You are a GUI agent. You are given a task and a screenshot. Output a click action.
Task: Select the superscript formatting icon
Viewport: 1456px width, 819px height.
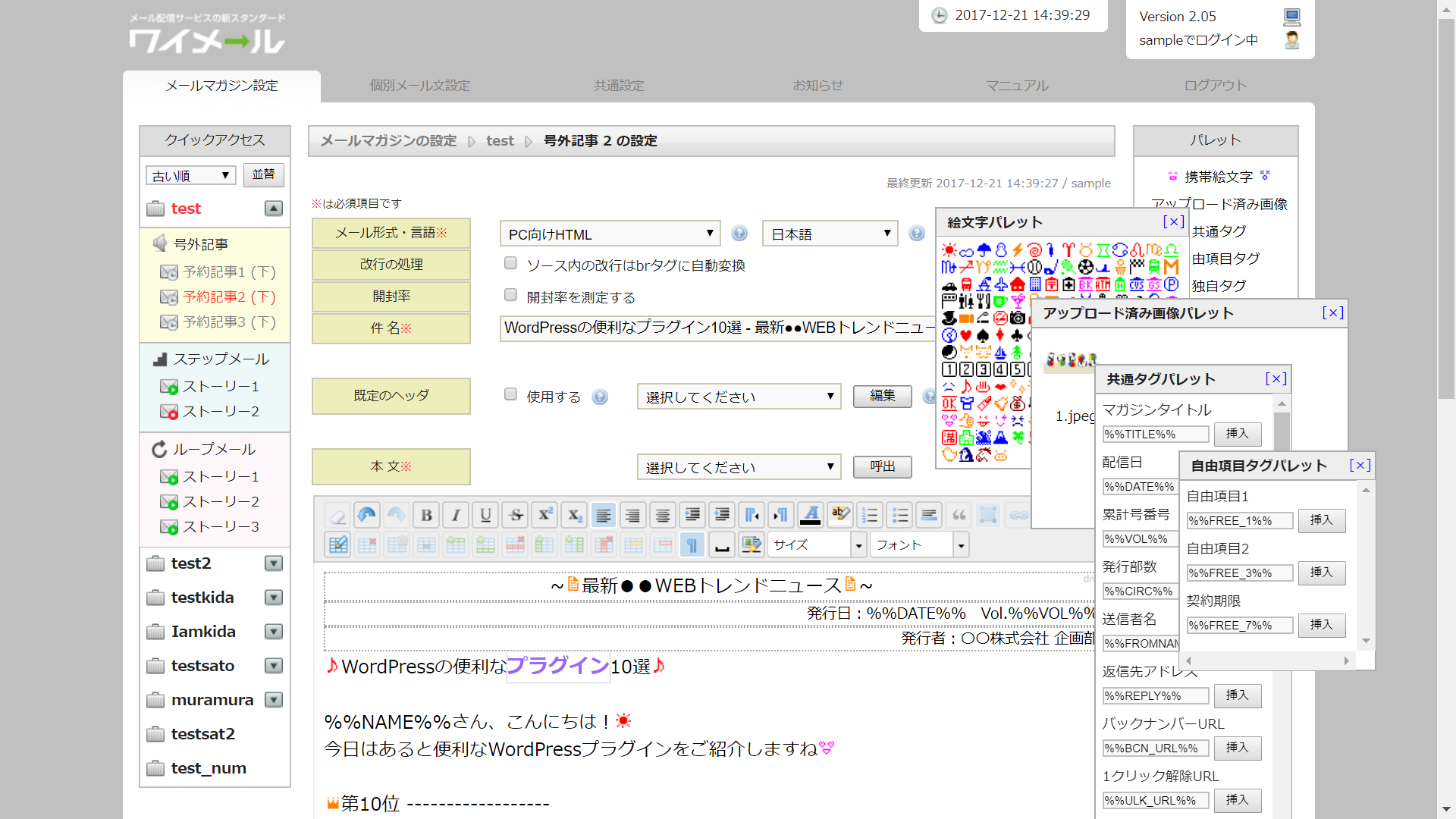point(544,514)
